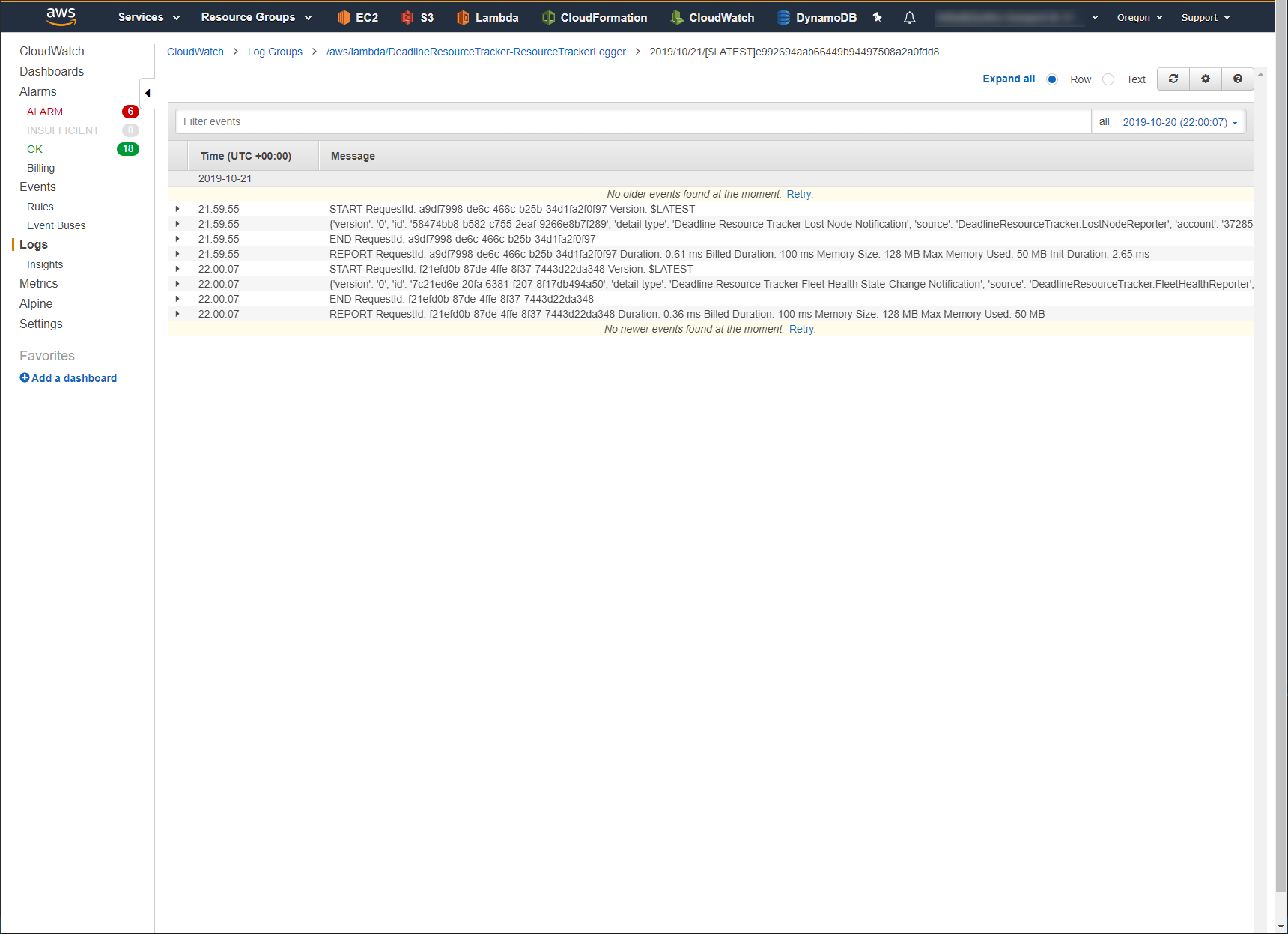Expand the 21:59:55 END RequestId row
Screen dimensions: 1288x934
(x=177, y=239)
